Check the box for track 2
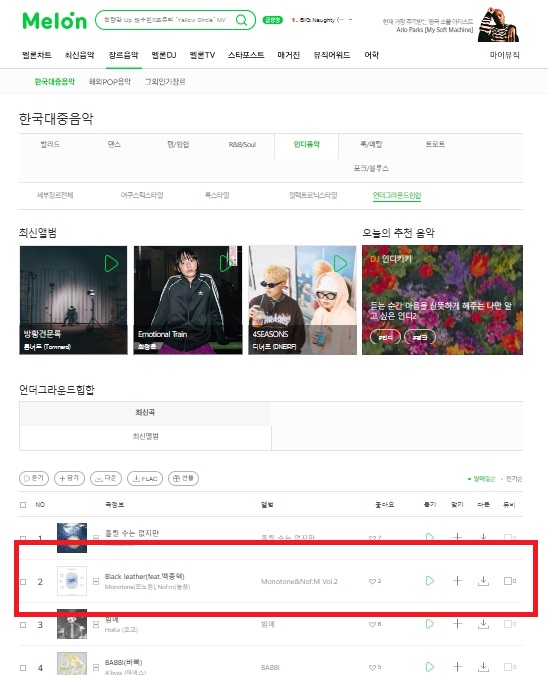548x675 pixels. [x=23, y=582]
